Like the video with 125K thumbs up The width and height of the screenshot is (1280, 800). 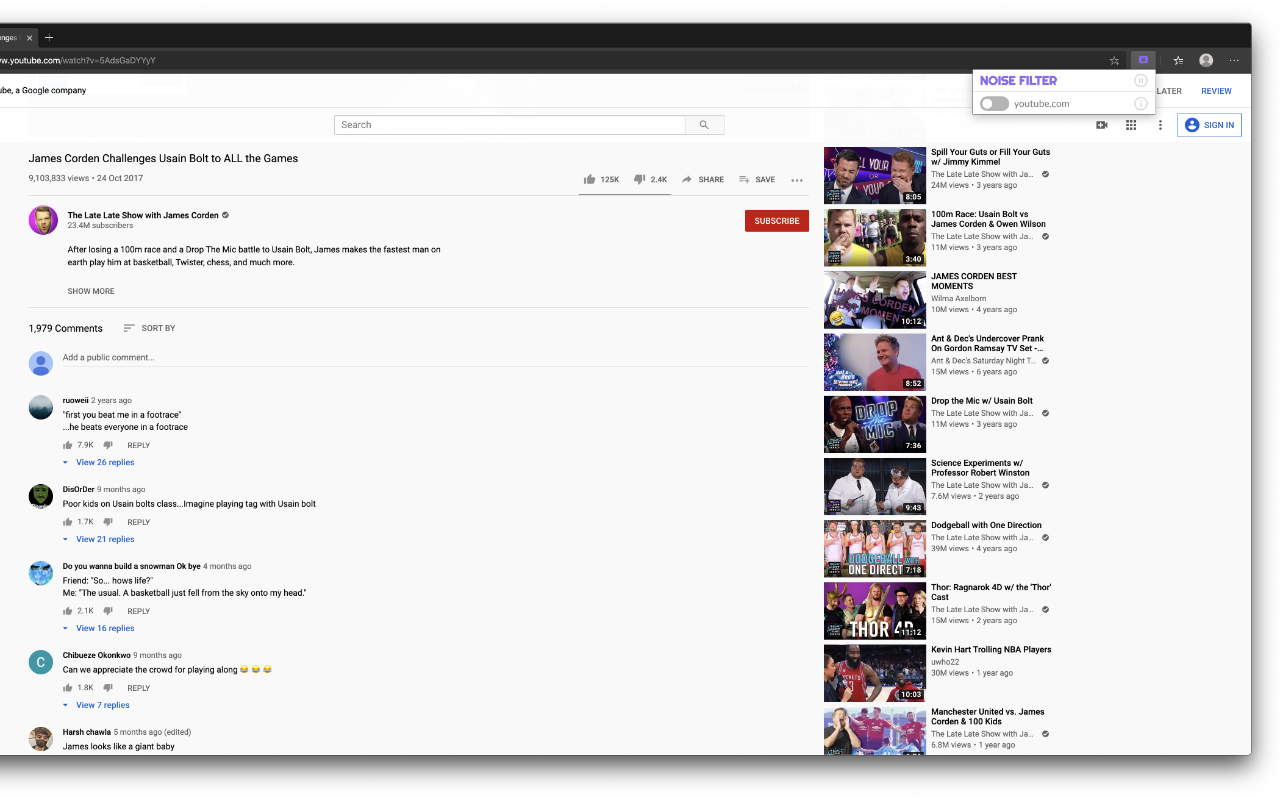pyautogui.click(x=602, y=180)
